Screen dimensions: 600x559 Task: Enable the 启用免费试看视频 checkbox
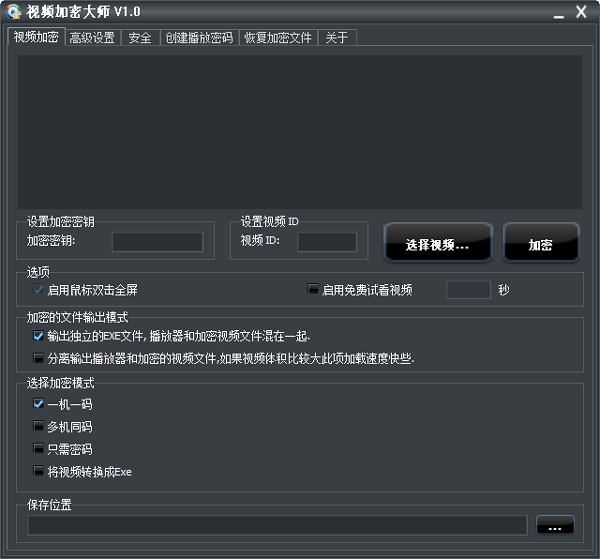coord(313,290)
